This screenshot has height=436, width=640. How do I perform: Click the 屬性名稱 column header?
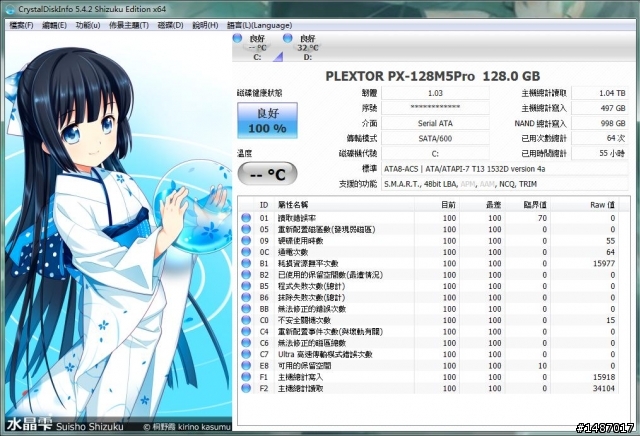[344, 205]
